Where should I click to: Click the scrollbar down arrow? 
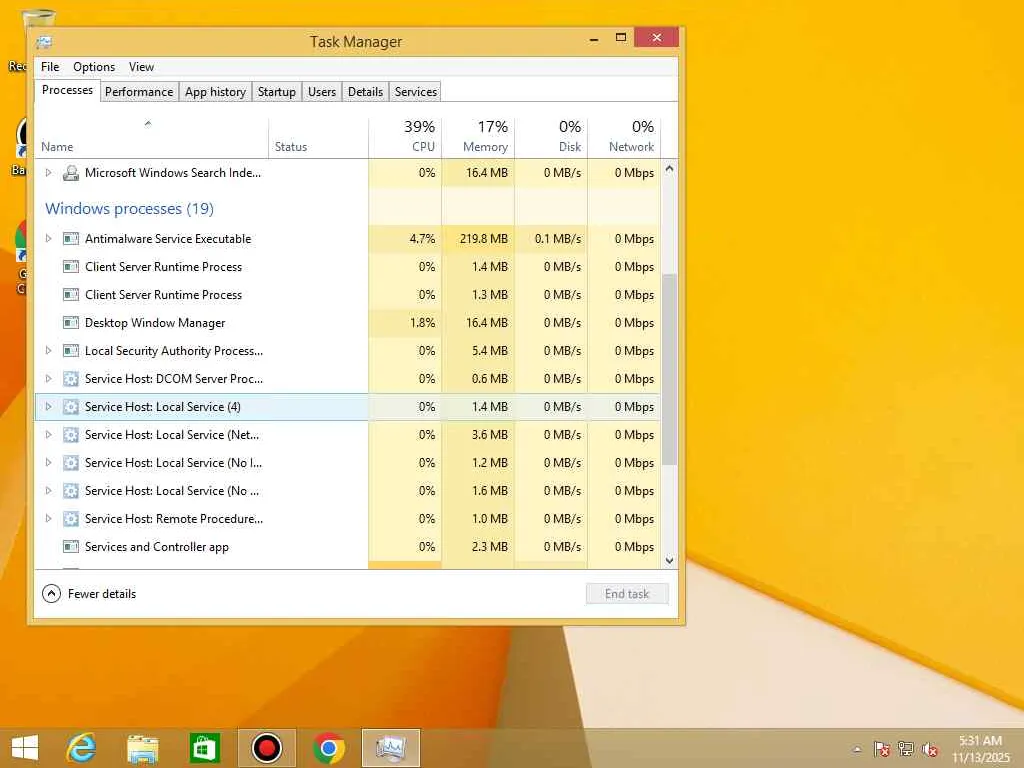pos(669,560)
